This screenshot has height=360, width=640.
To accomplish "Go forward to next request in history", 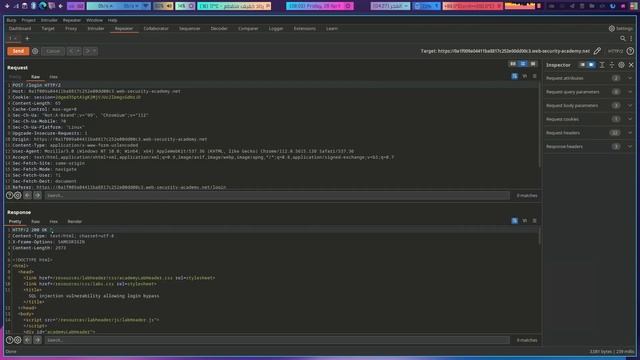I will 87,51.
